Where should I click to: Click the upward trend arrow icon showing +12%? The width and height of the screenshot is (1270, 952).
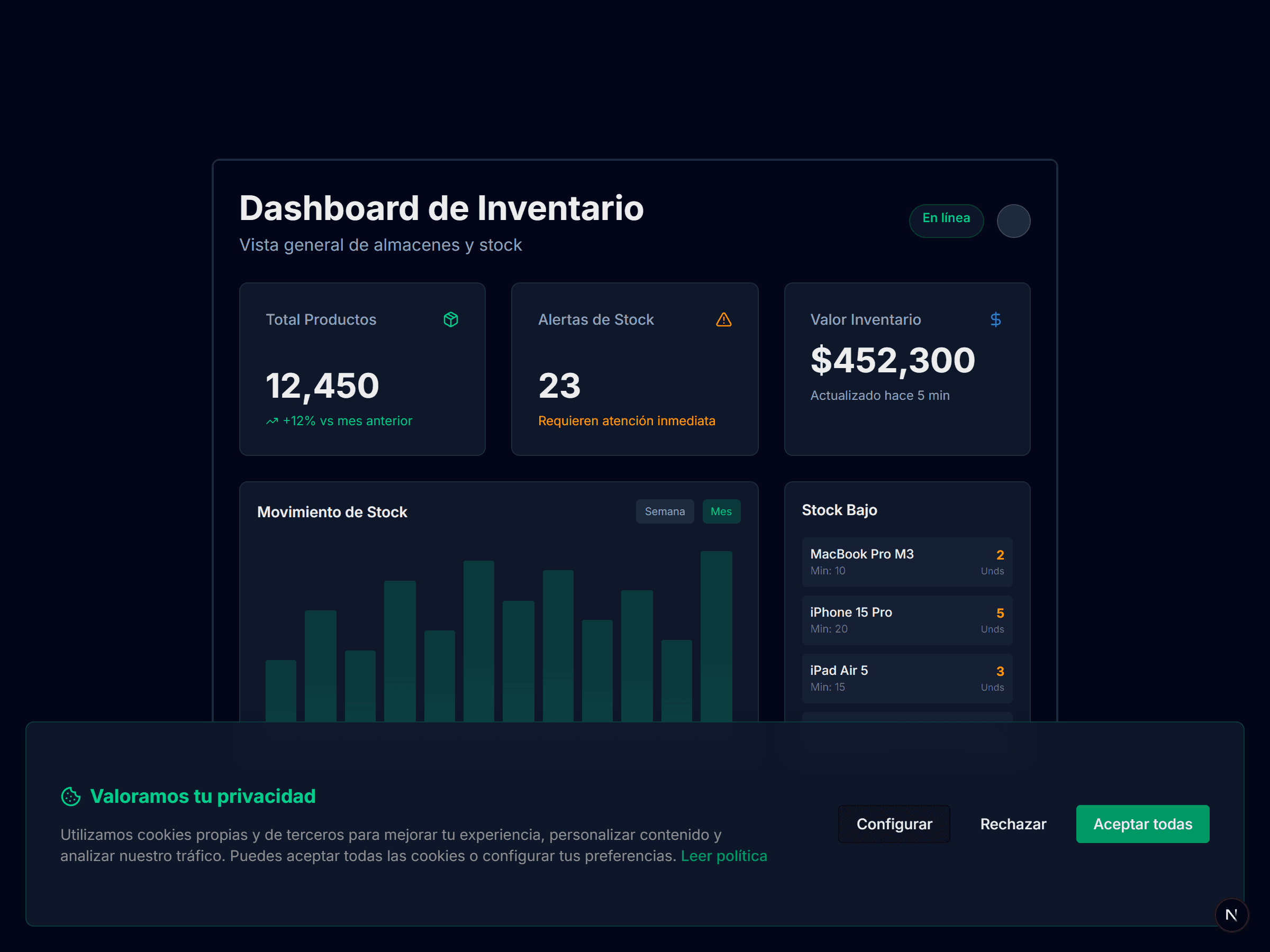click(x=271, y=420)
